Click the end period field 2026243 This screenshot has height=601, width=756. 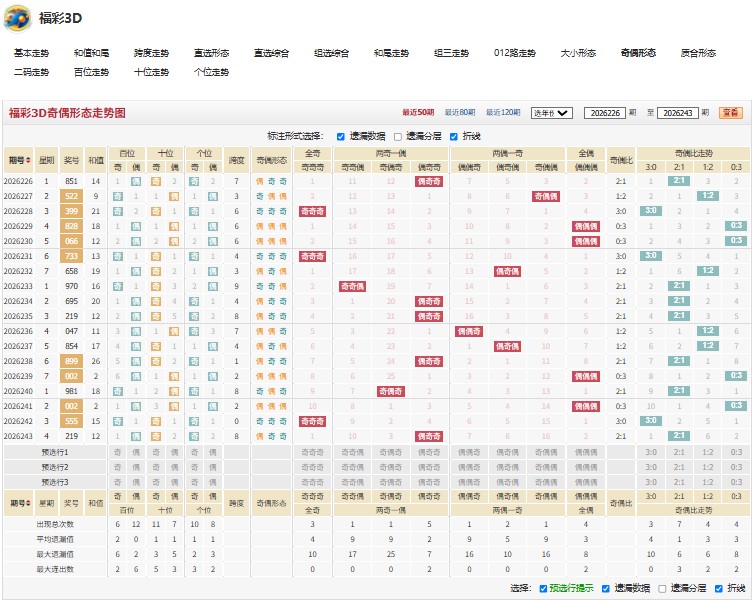tap(677, 113)
